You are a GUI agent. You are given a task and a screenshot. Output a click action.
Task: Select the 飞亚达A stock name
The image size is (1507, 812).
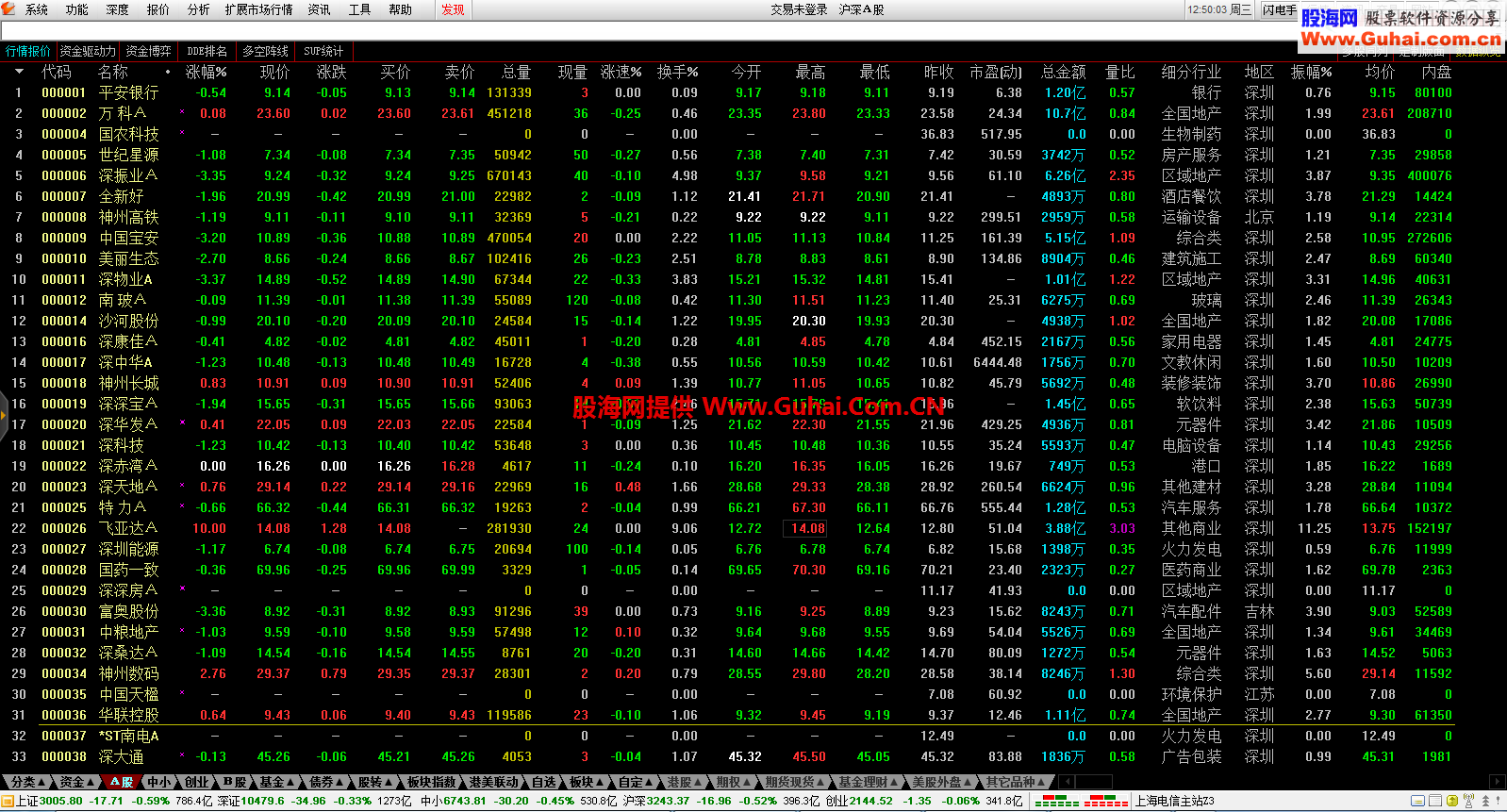pos(128,528)
